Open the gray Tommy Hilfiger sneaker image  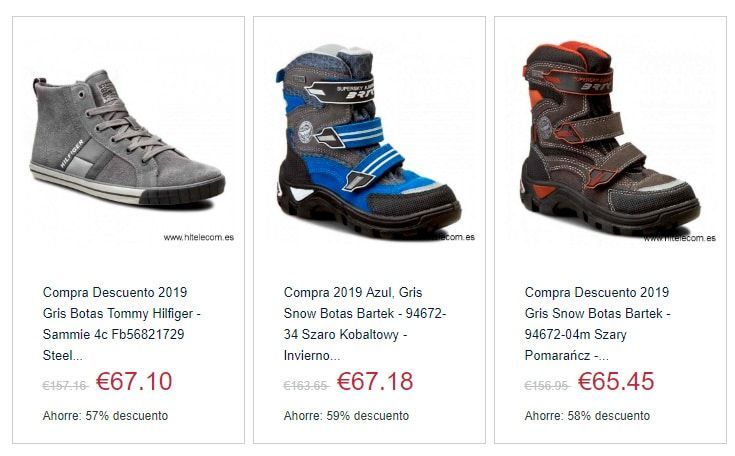pos(128,137)
